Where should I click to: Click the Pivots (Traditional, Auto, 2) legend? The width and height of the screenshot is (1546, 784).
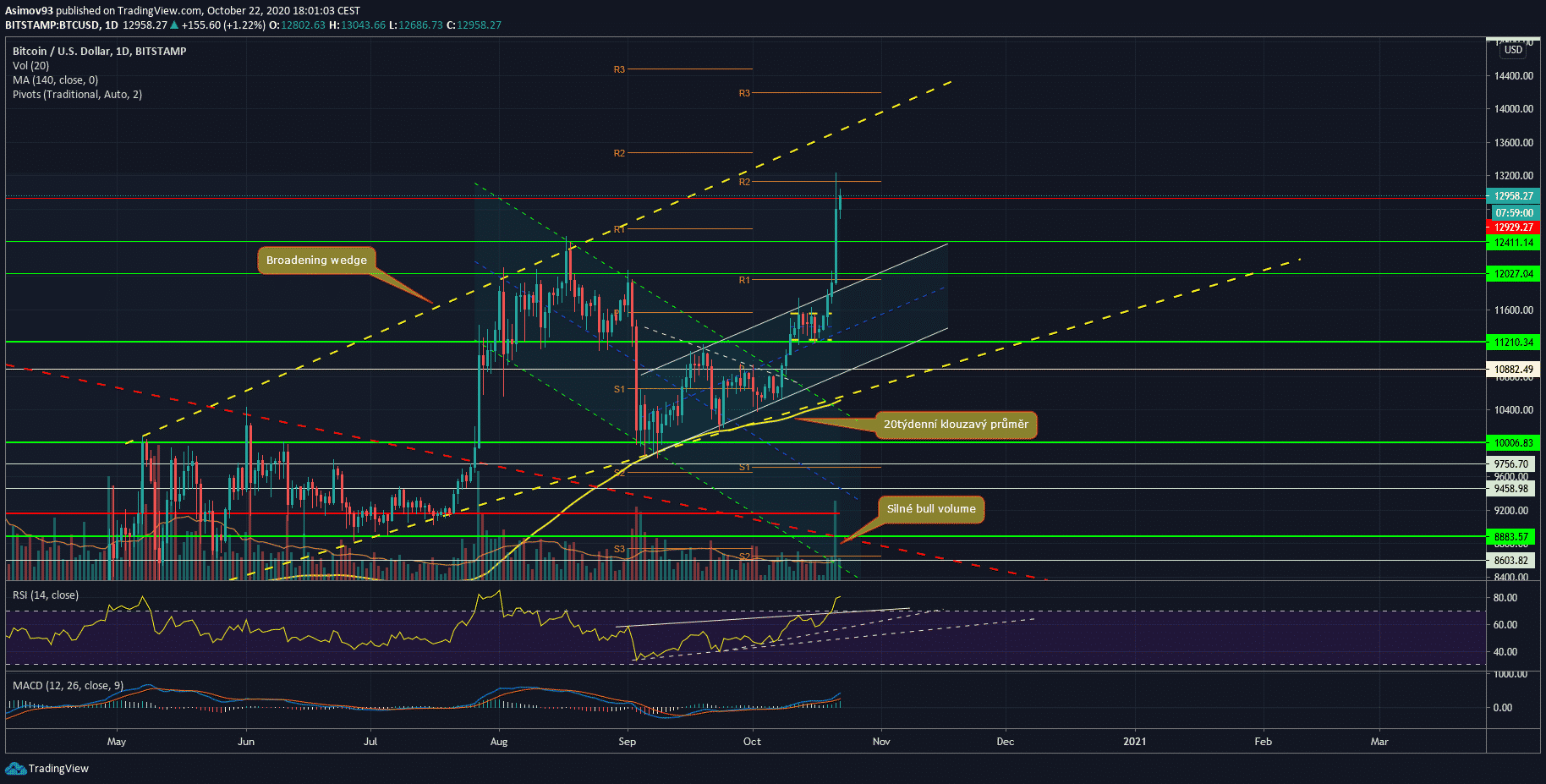coord(77,95)
